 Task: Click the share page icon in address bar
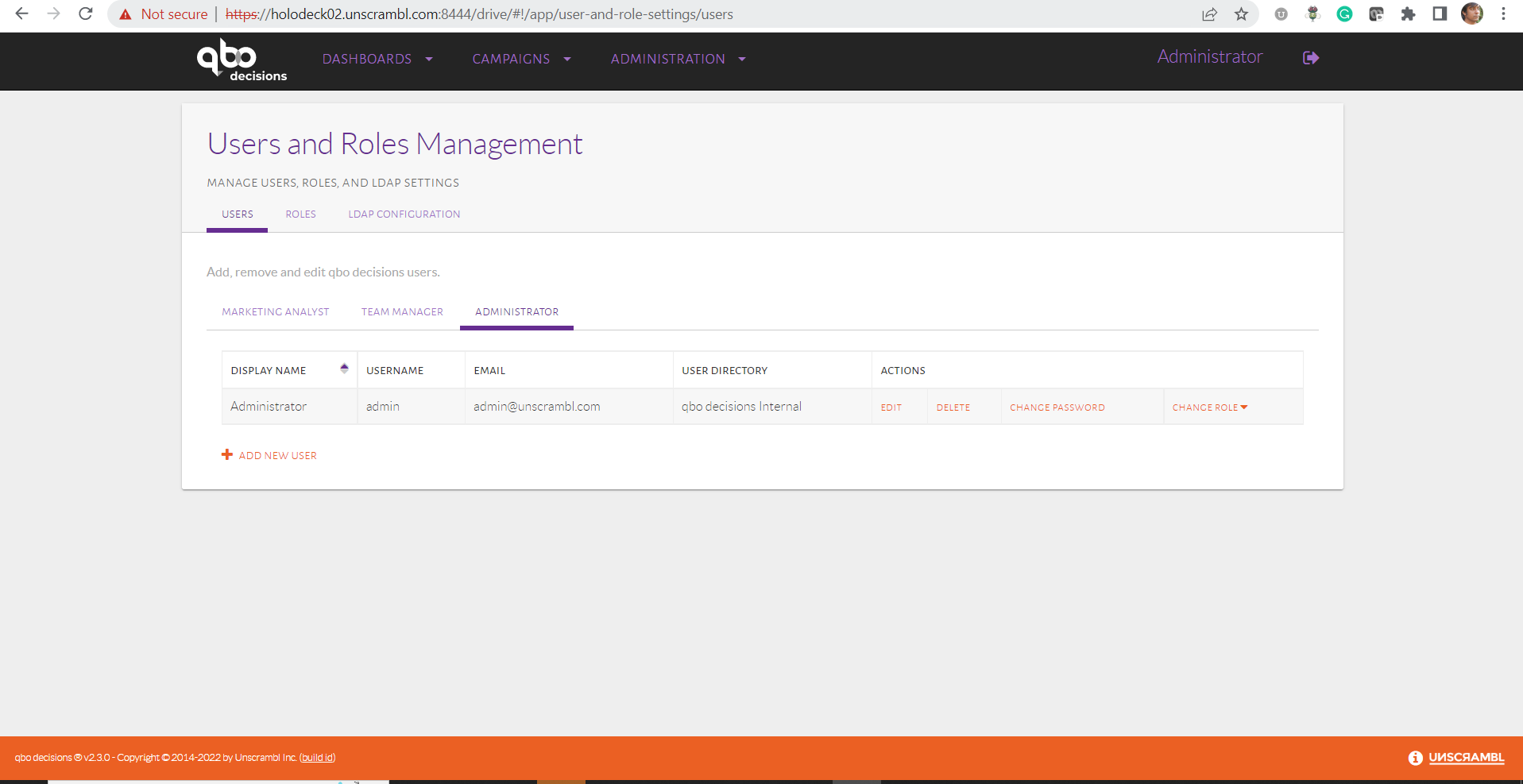coord(1209,14)
